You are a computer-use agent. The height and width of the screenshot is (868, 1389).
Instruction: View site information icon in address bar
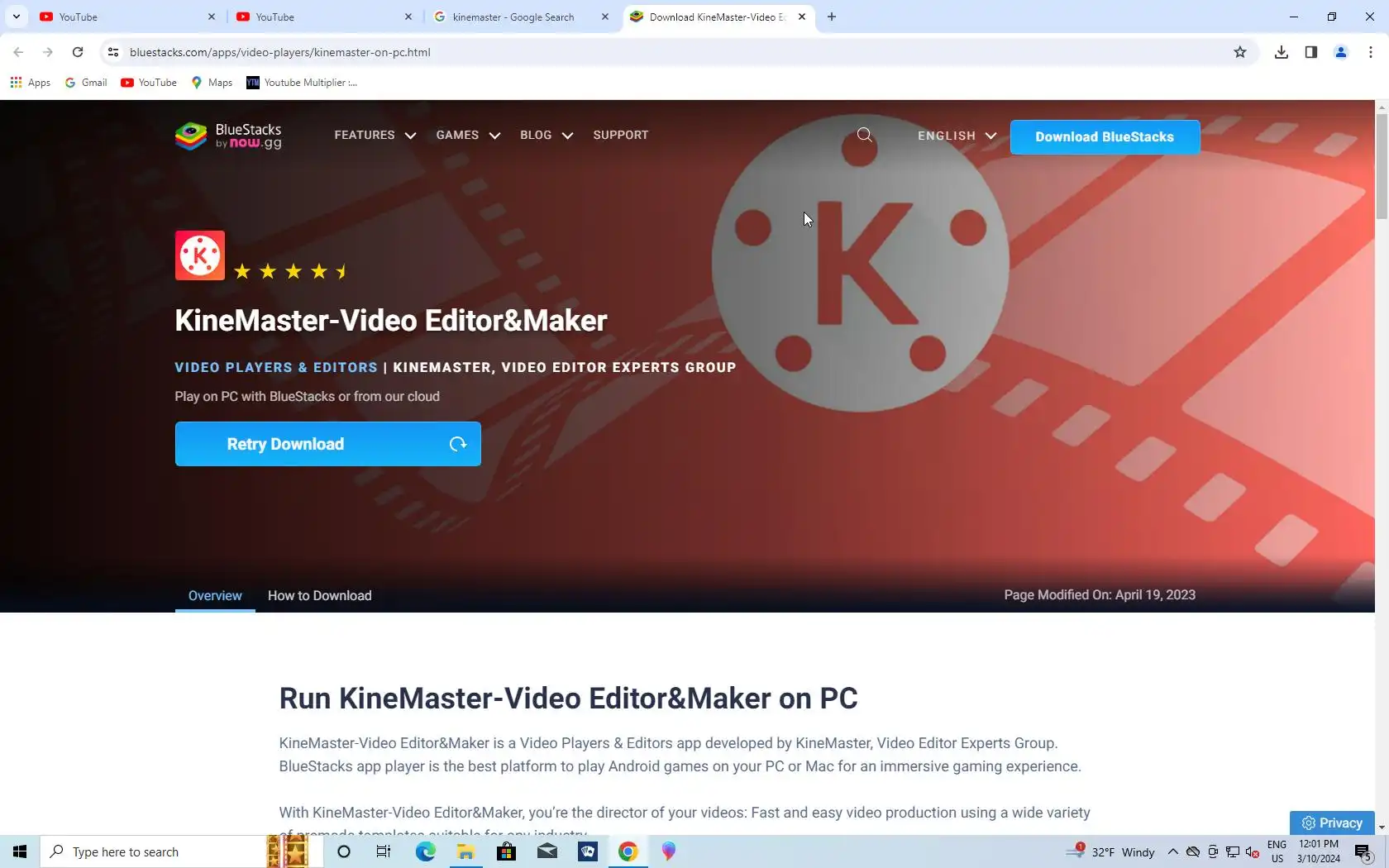(113, 52)
